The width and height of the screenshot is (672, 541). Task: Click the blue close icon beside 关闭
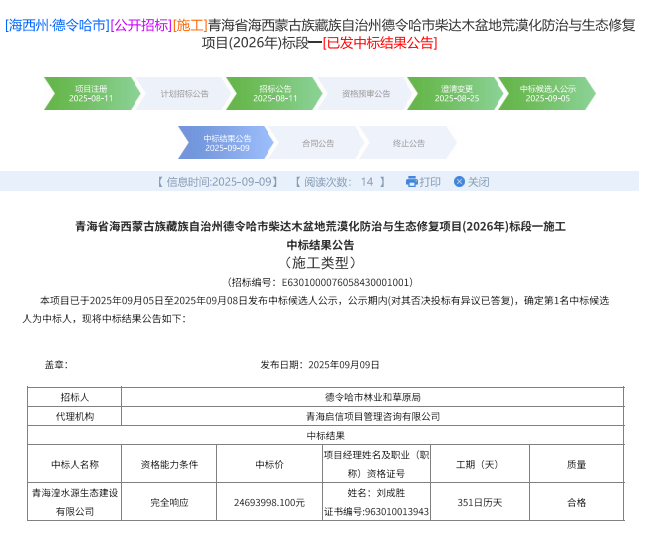tap(459, 182)
